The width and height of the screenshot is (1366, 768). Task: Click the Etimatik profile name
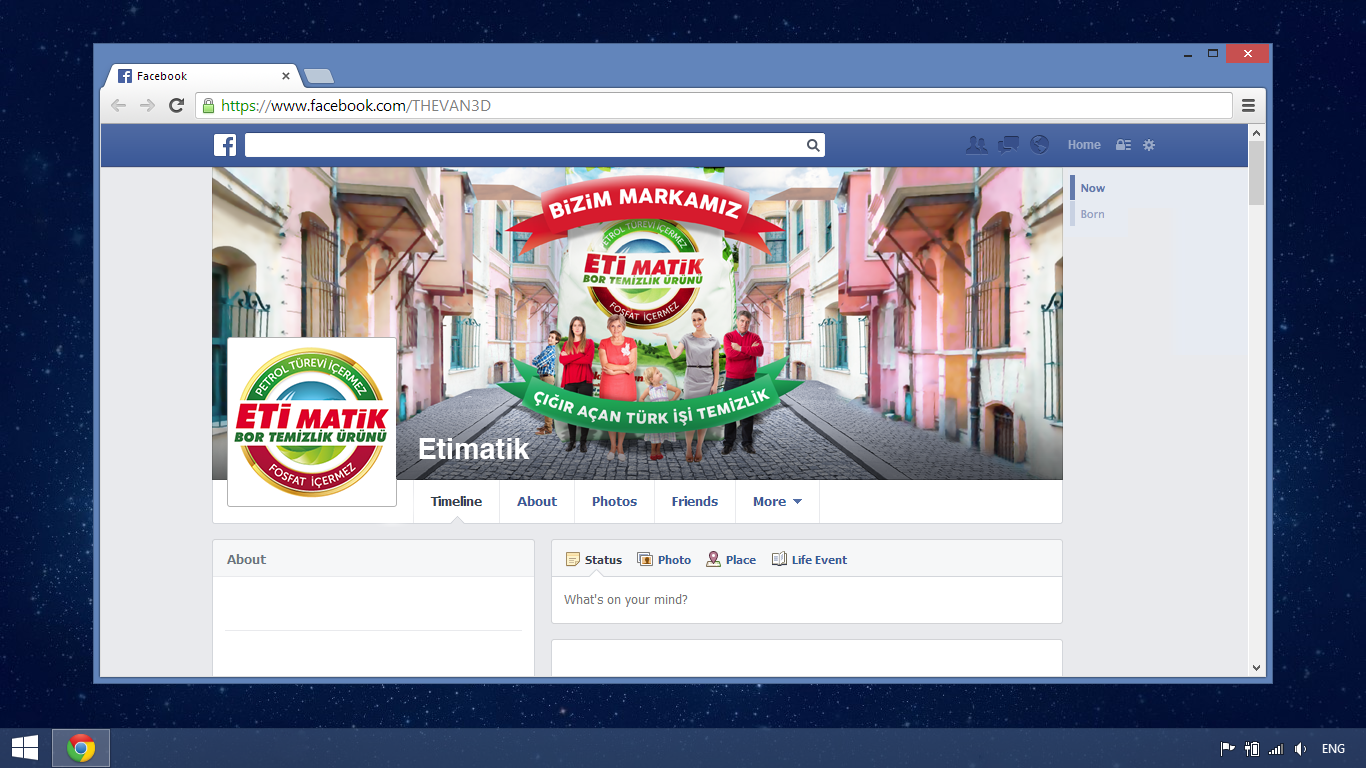[473, 449]
